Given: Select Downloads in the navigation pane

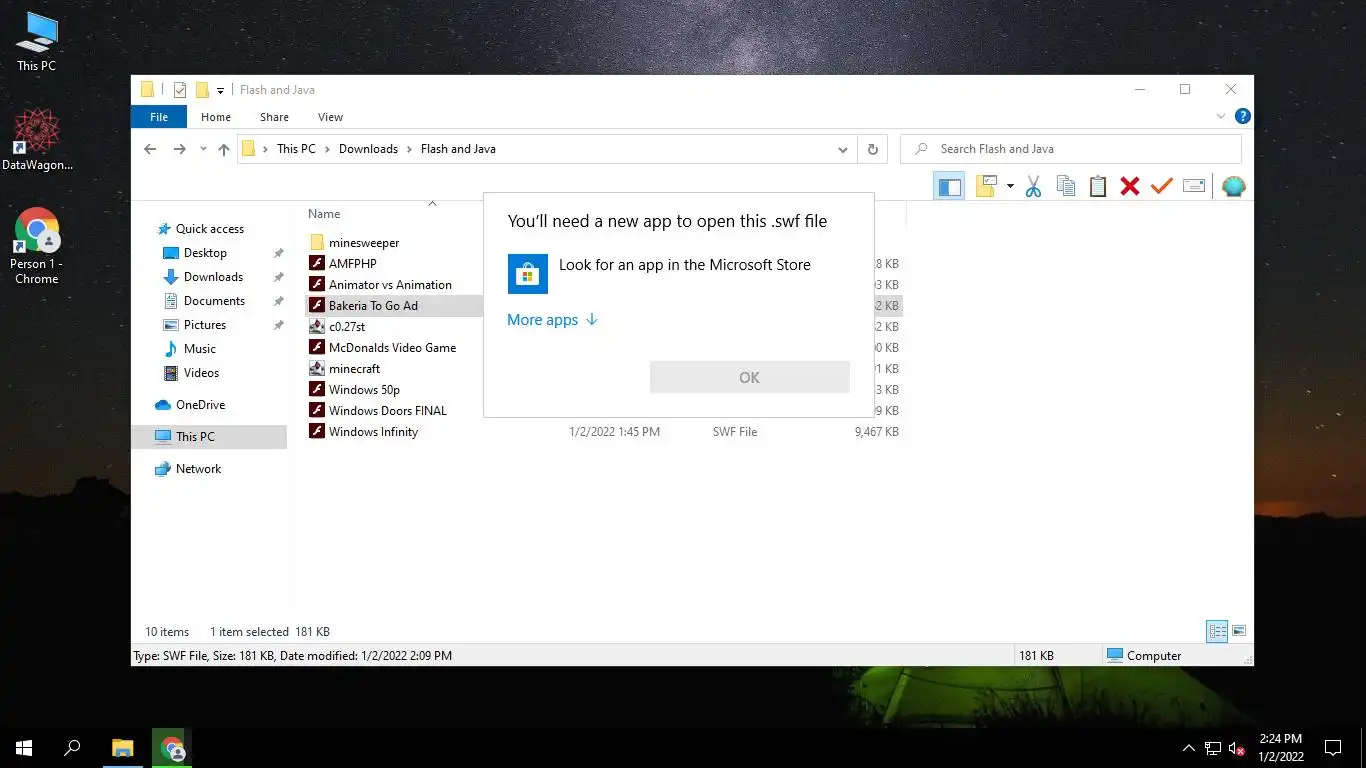Looking at the screenshot, I should point(213,277).
